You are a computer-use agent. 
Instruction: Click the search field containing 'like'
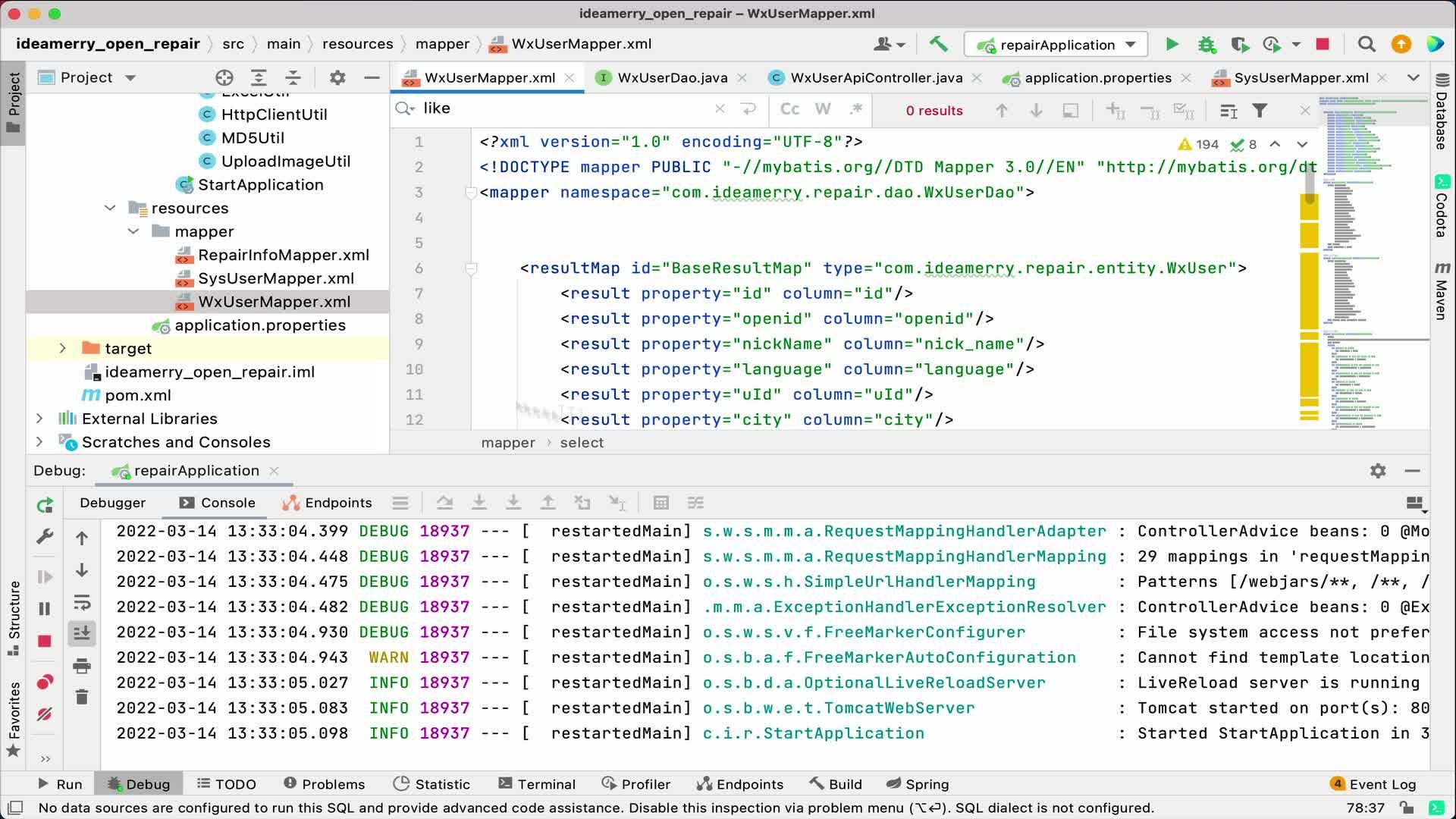click(x=561, y=109)
